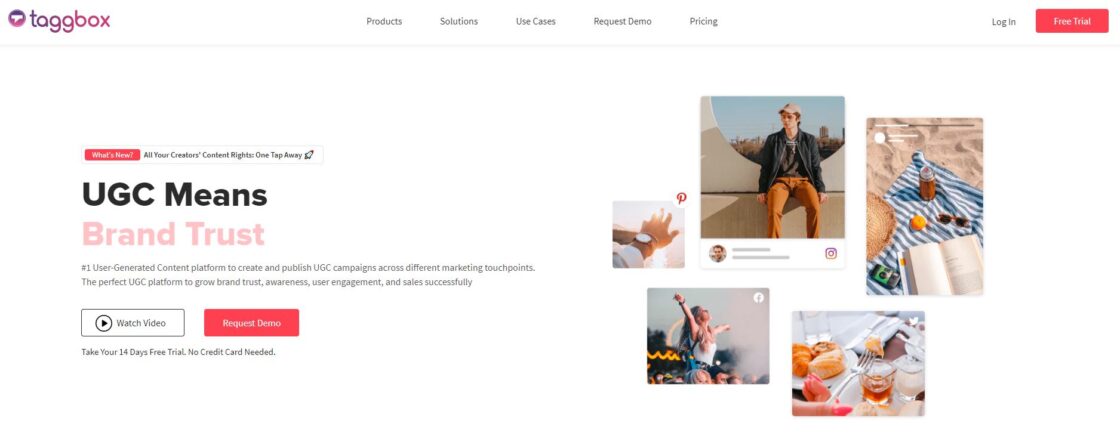Open the Pricing page
Screen dimensions: 1120x442
tap(704, 21)
